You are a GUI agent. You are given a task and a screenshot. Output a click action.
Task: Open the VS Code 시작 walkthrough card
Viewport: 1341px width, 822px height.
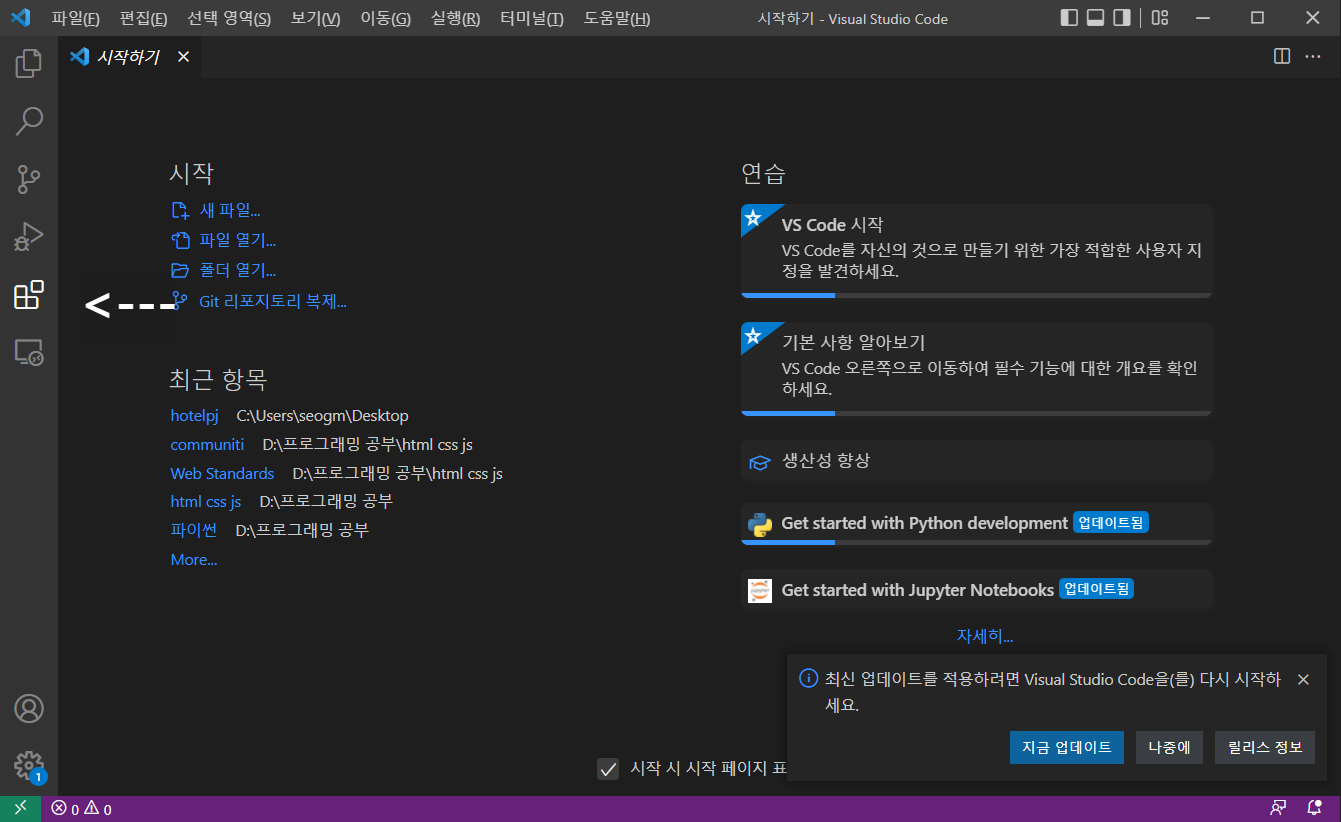[976, 250]
